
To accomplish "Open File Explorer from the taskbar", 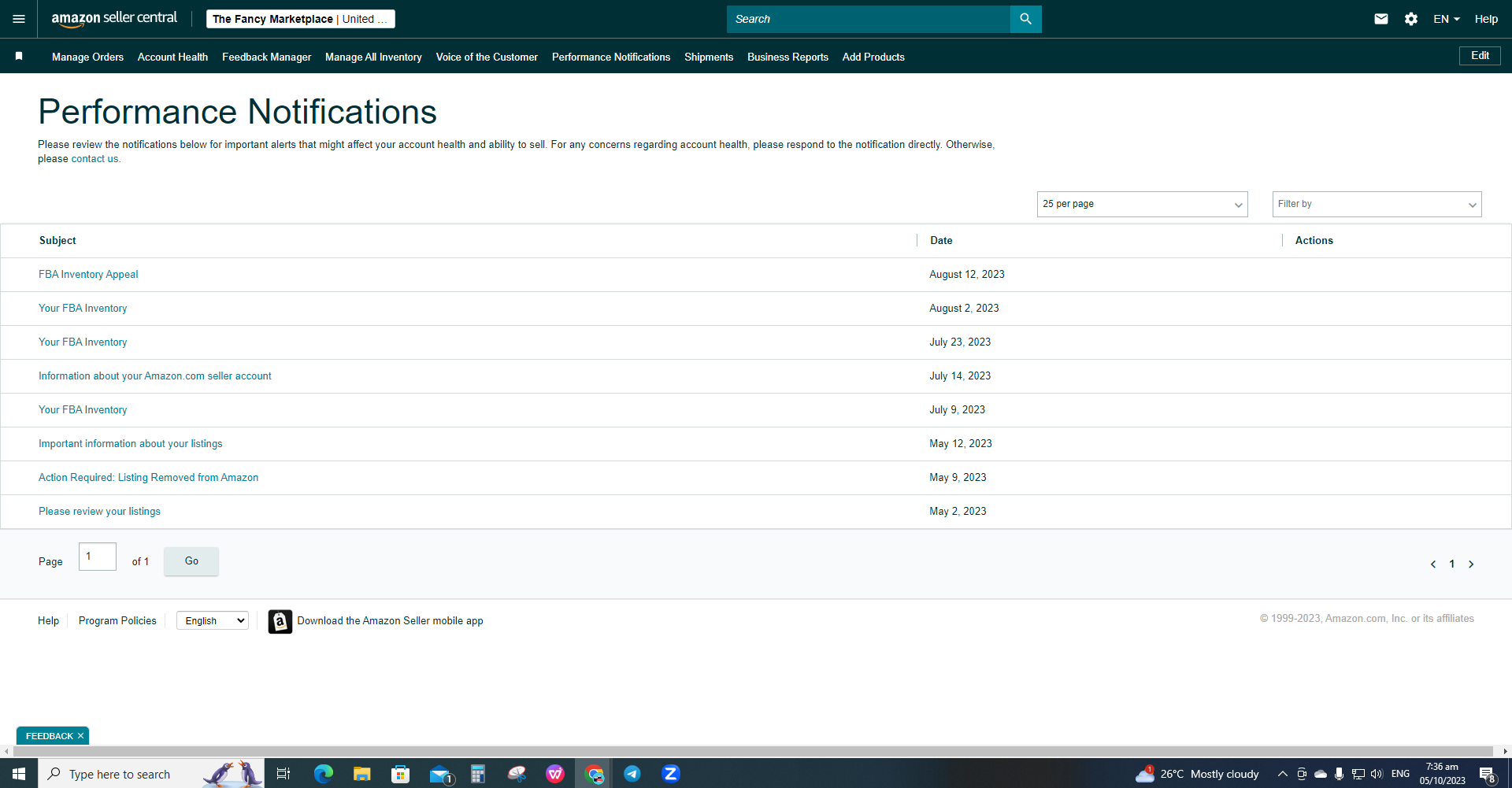I will pyautogui.click(x=361, y=774).
